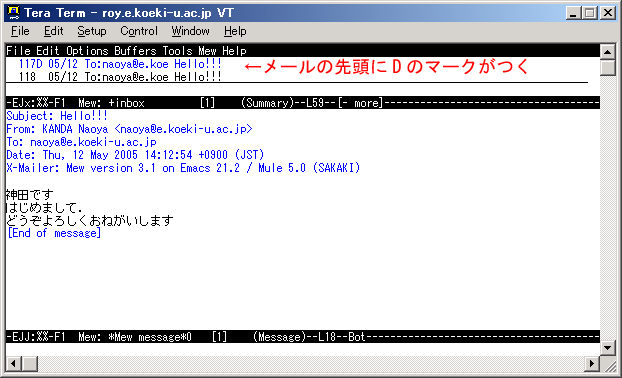This screenshot has width=622, height=378.
Task: Minimize the Tera Term window
Action: tap(573, 13)
